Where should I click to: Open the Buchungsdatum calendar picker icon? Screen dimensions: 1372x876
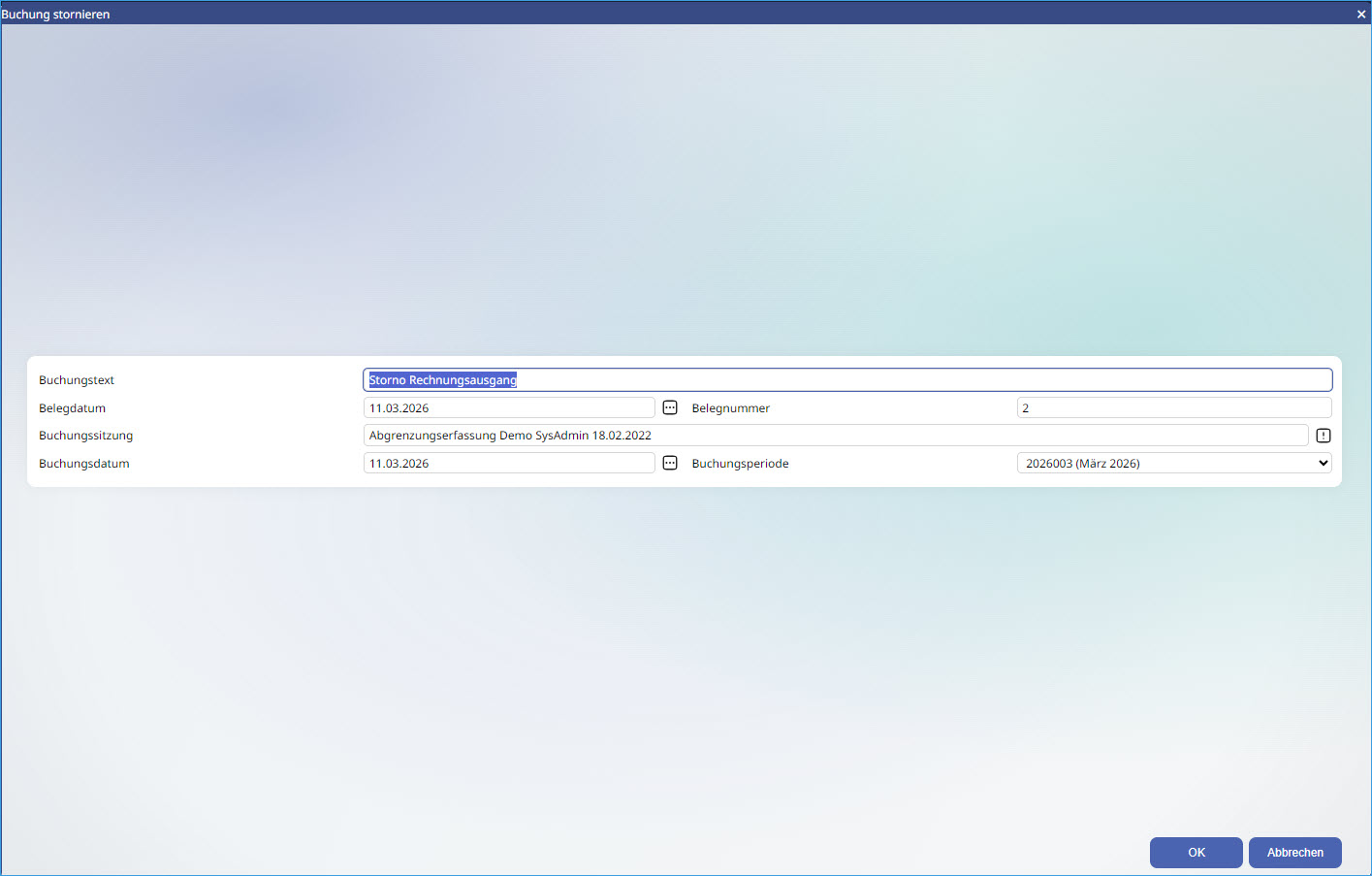(x=670, y=463)
